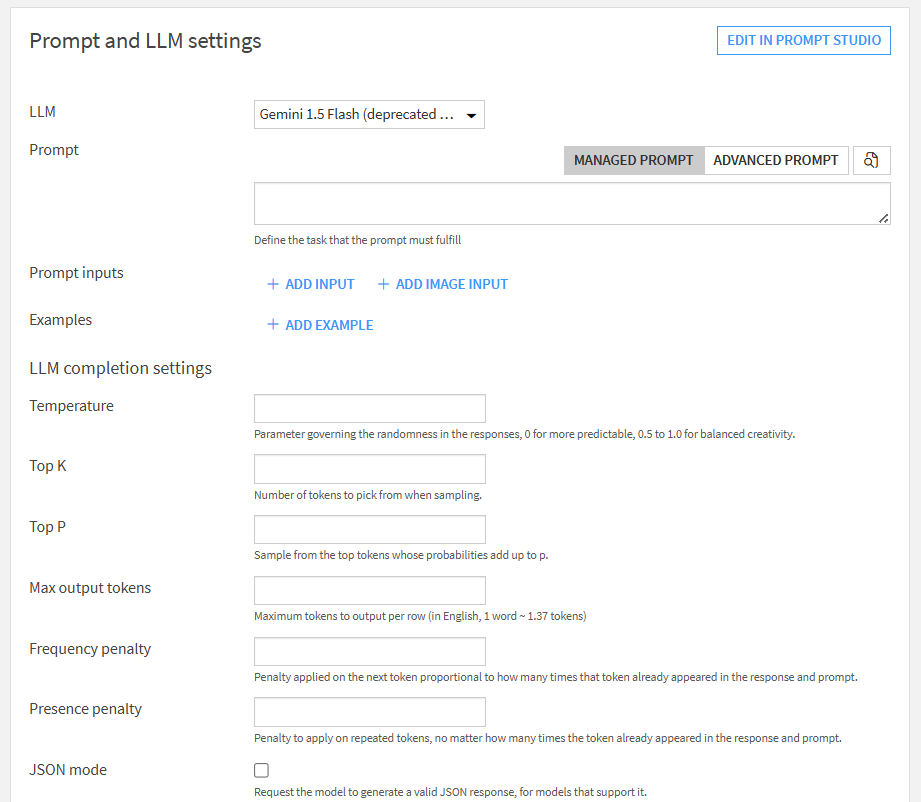The width and height of the screenshot is (921, 802).
Task: Click the dropdown arrow next to Gemini 1.5 Flash
Action: point(471,116)
